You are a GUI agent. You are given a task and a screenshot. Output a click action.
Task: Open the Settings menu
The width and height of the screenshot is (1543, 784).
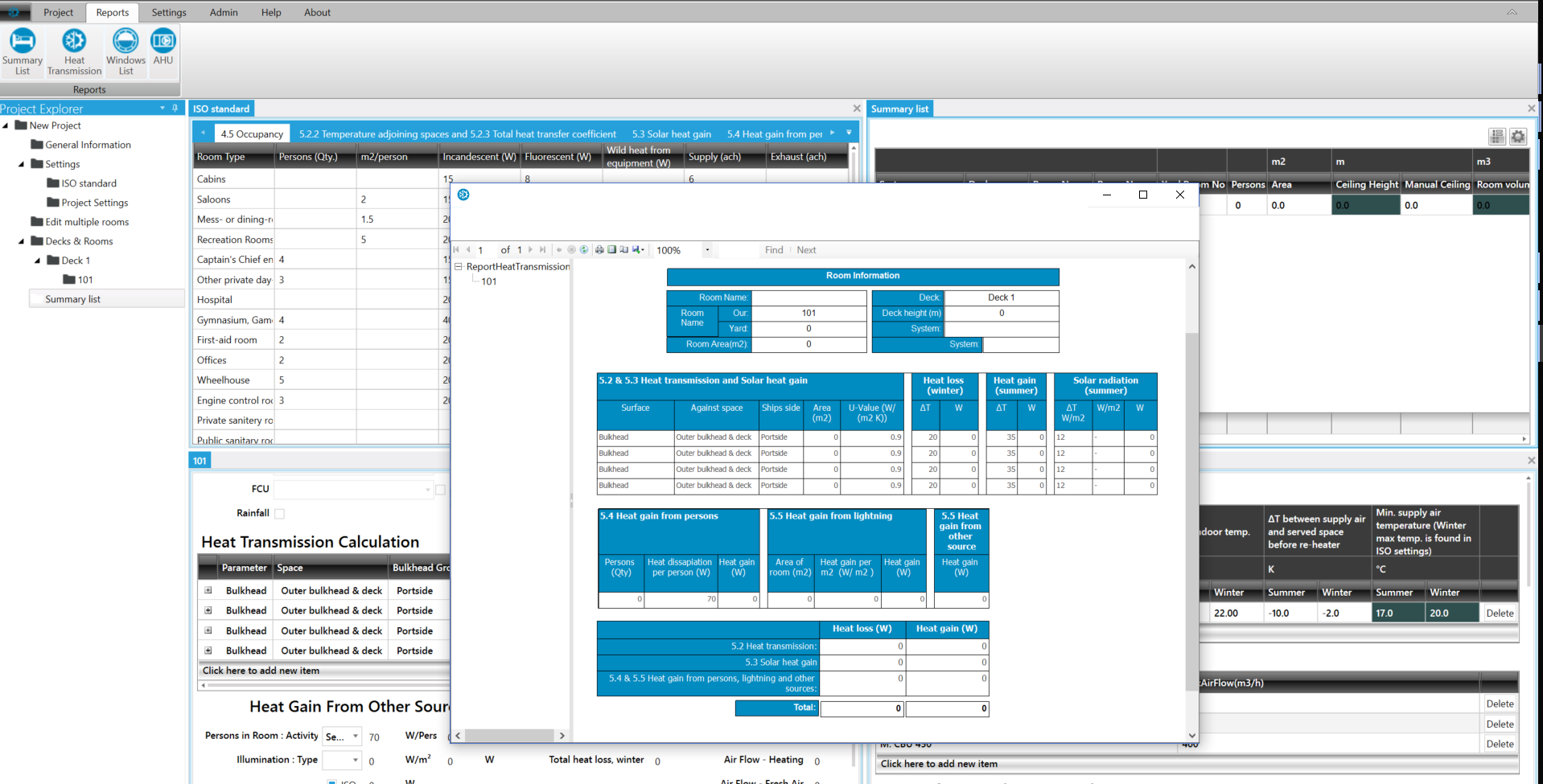pyautogui.click(x=169, y=12)
